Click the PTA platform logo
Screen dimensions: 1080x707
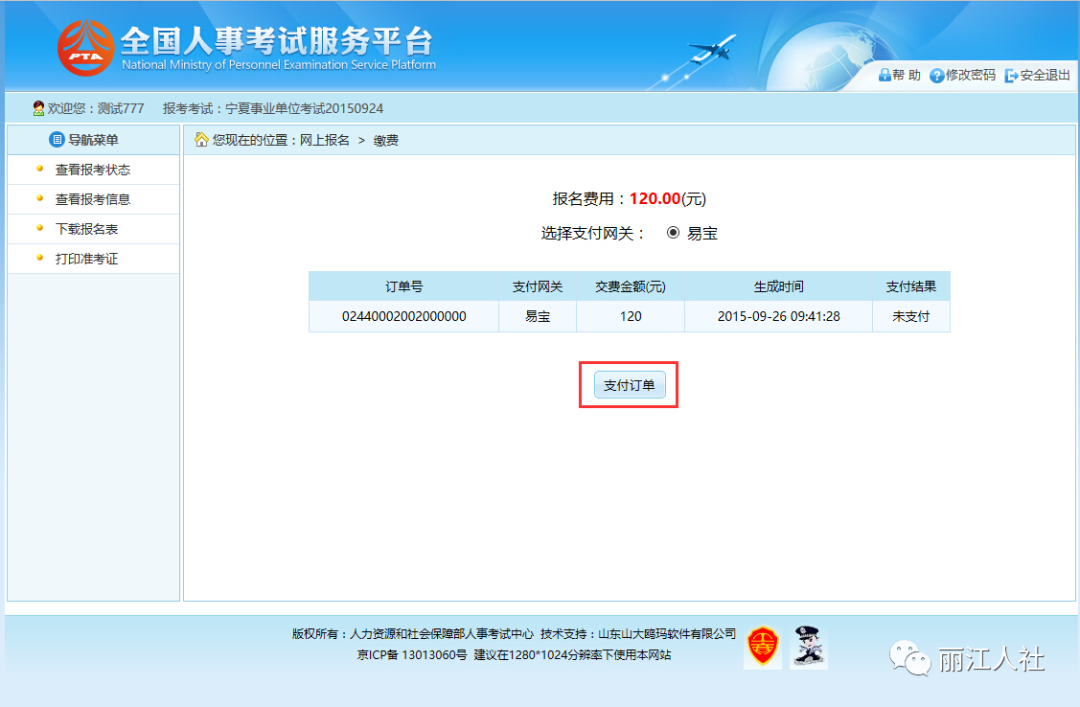[85, 48]
